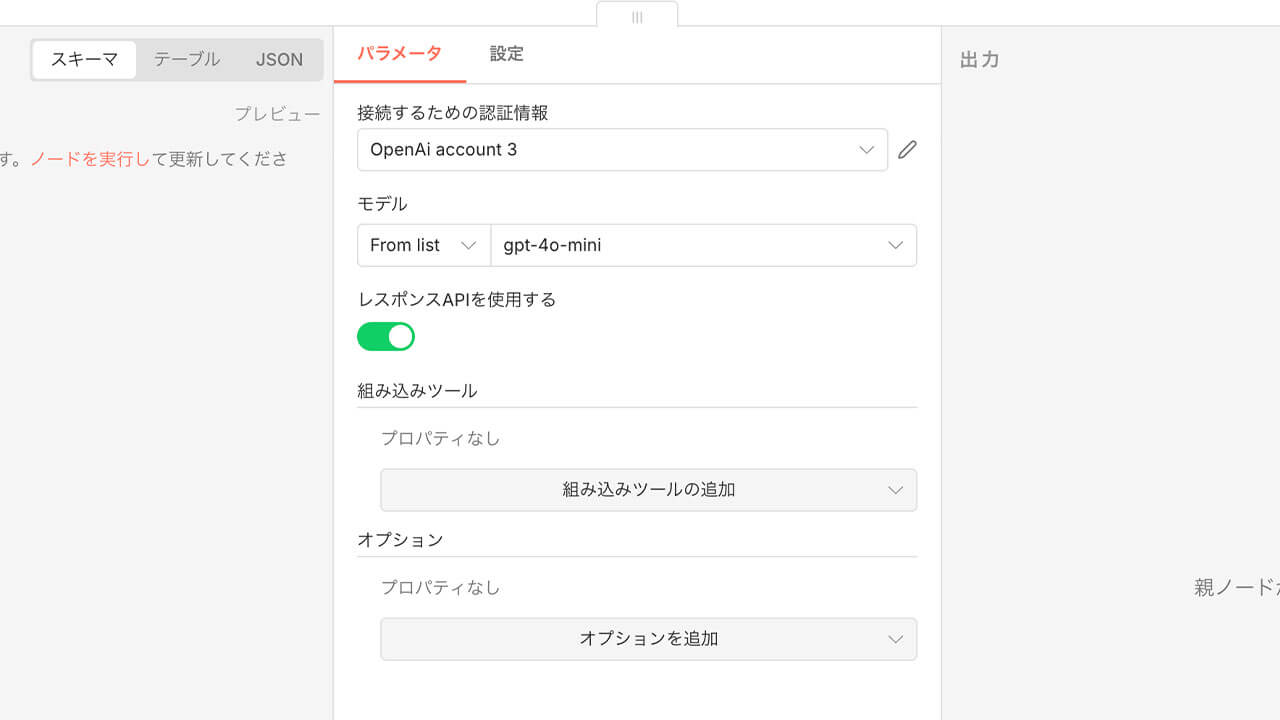Viewport: 1280px width, 720px height.
Task: Click the chevron on the credential selector
Action: click(x=867, y=149)
